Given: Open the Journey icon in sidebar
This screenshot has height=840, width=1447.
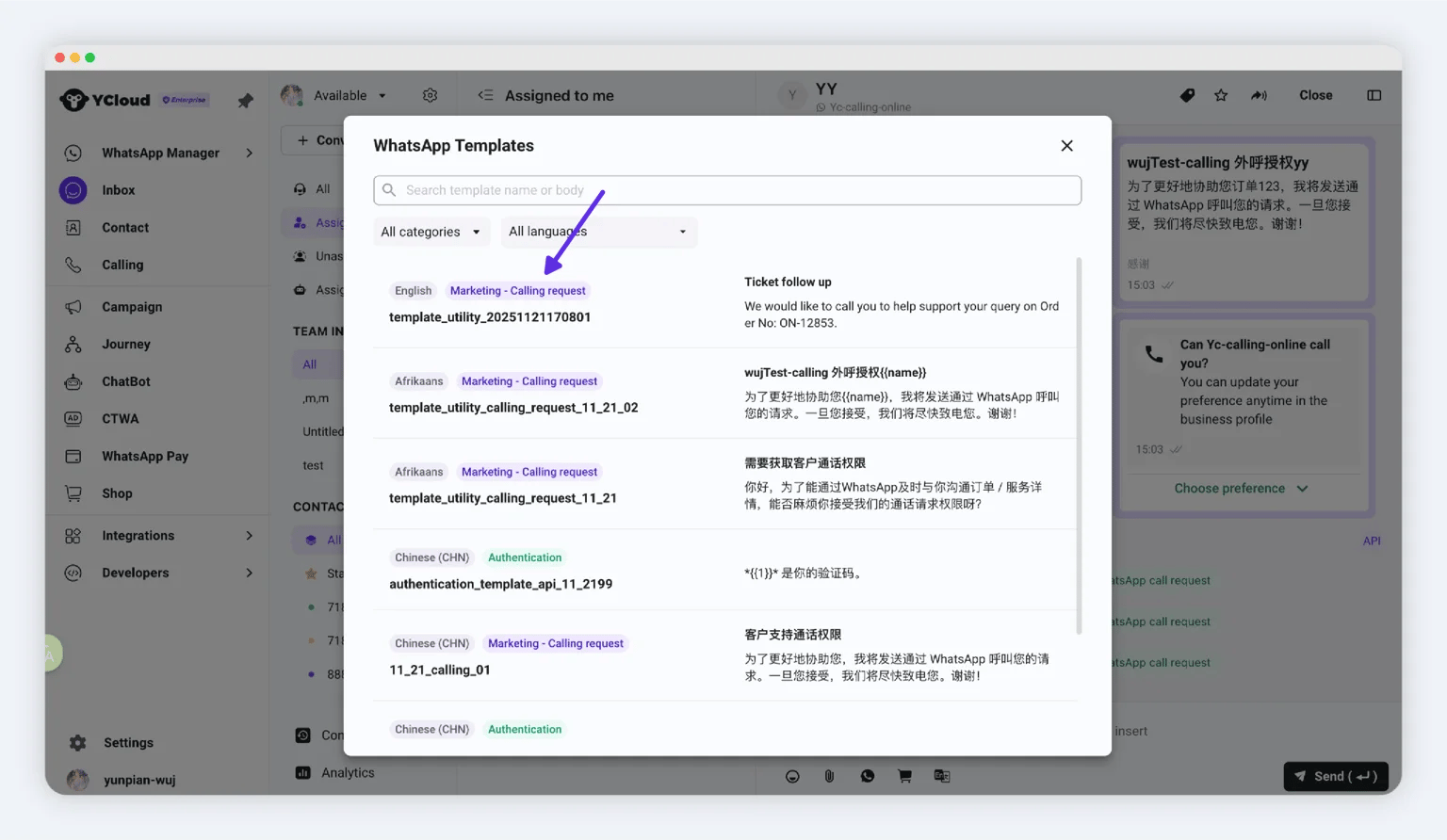Looking at the screenshot, I should coord(73,345).
